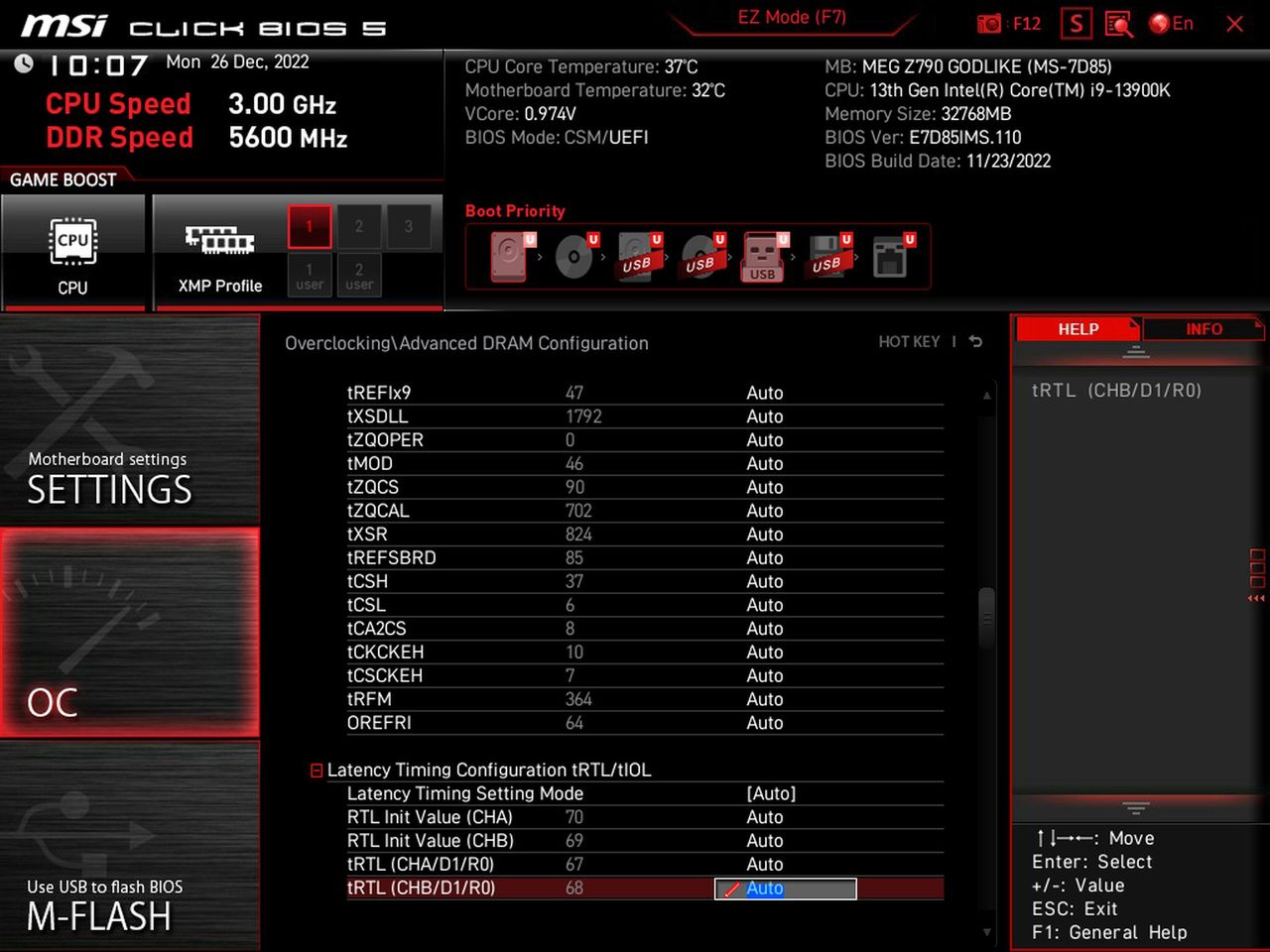Image resolution: width=1270 pixels, height=952 pixels.
Task: Select the USB key boot device icon
Action: click(x=763, y=257)
